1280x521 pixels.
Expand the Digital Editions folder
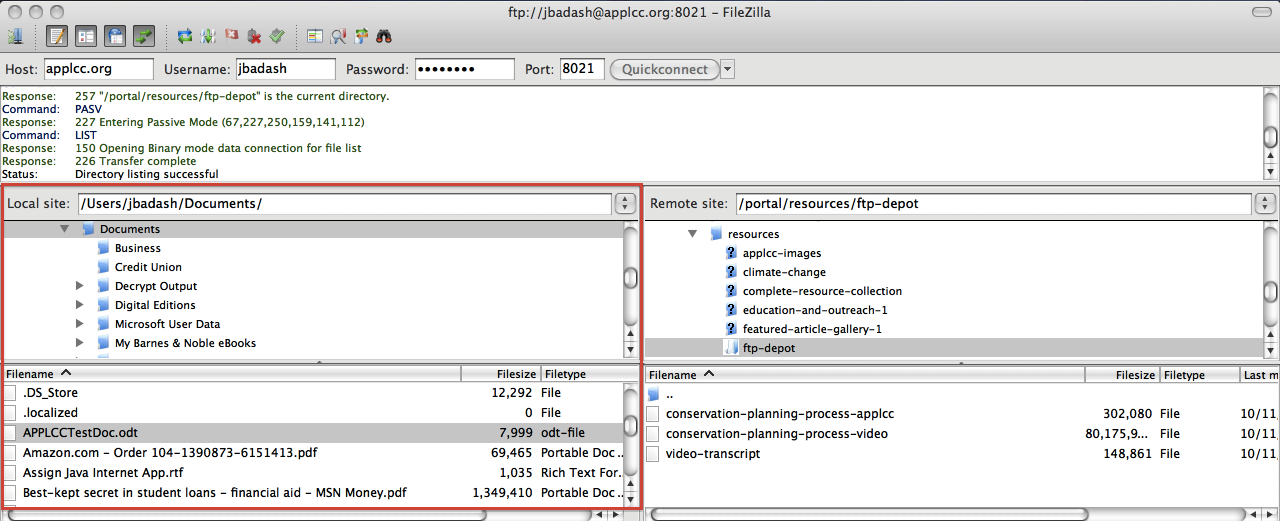pyautogui.click(x=81, y=305)
